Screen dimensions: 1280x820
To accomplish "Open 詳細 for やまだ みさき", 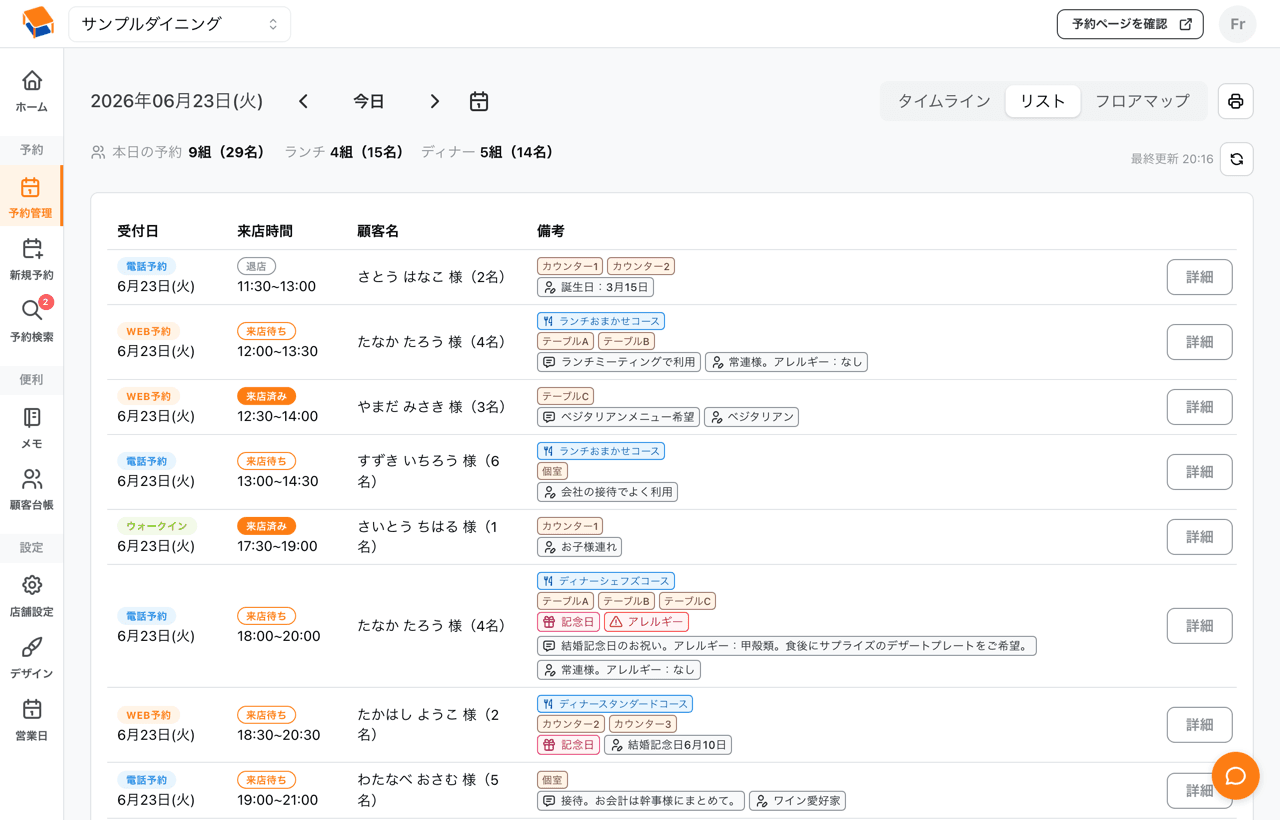I will coord(1199,407).
